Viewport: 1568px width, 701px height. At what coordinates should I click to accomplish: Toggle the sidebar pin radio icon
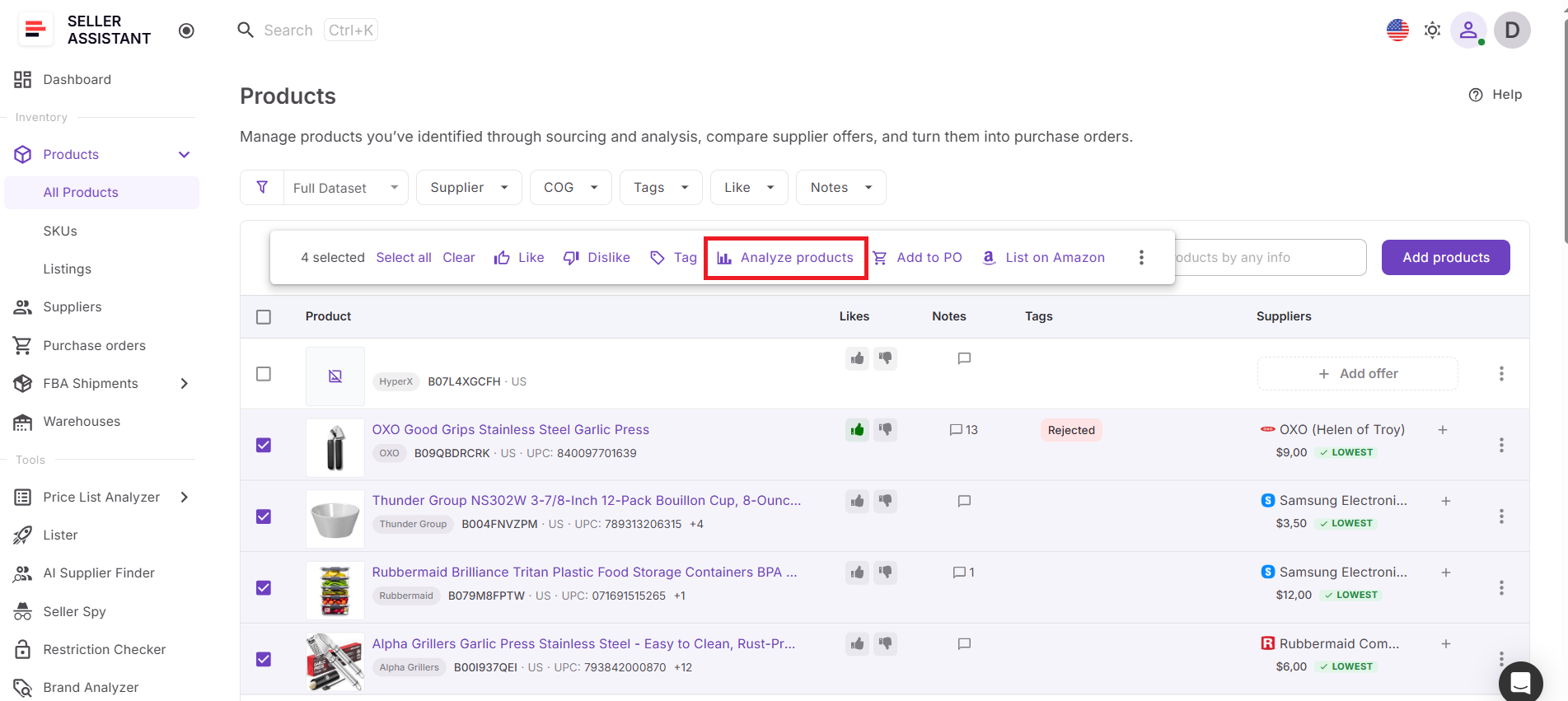click(187, 30)
